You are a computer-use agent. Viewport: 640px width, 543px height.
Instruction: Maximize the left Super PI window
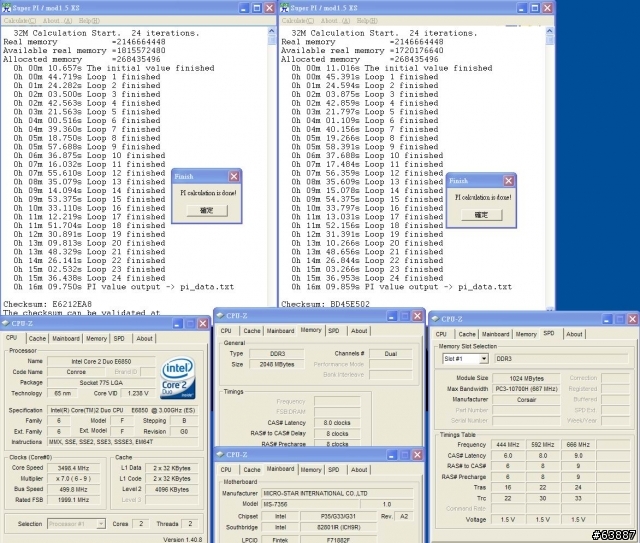click(x=257, y=8)
